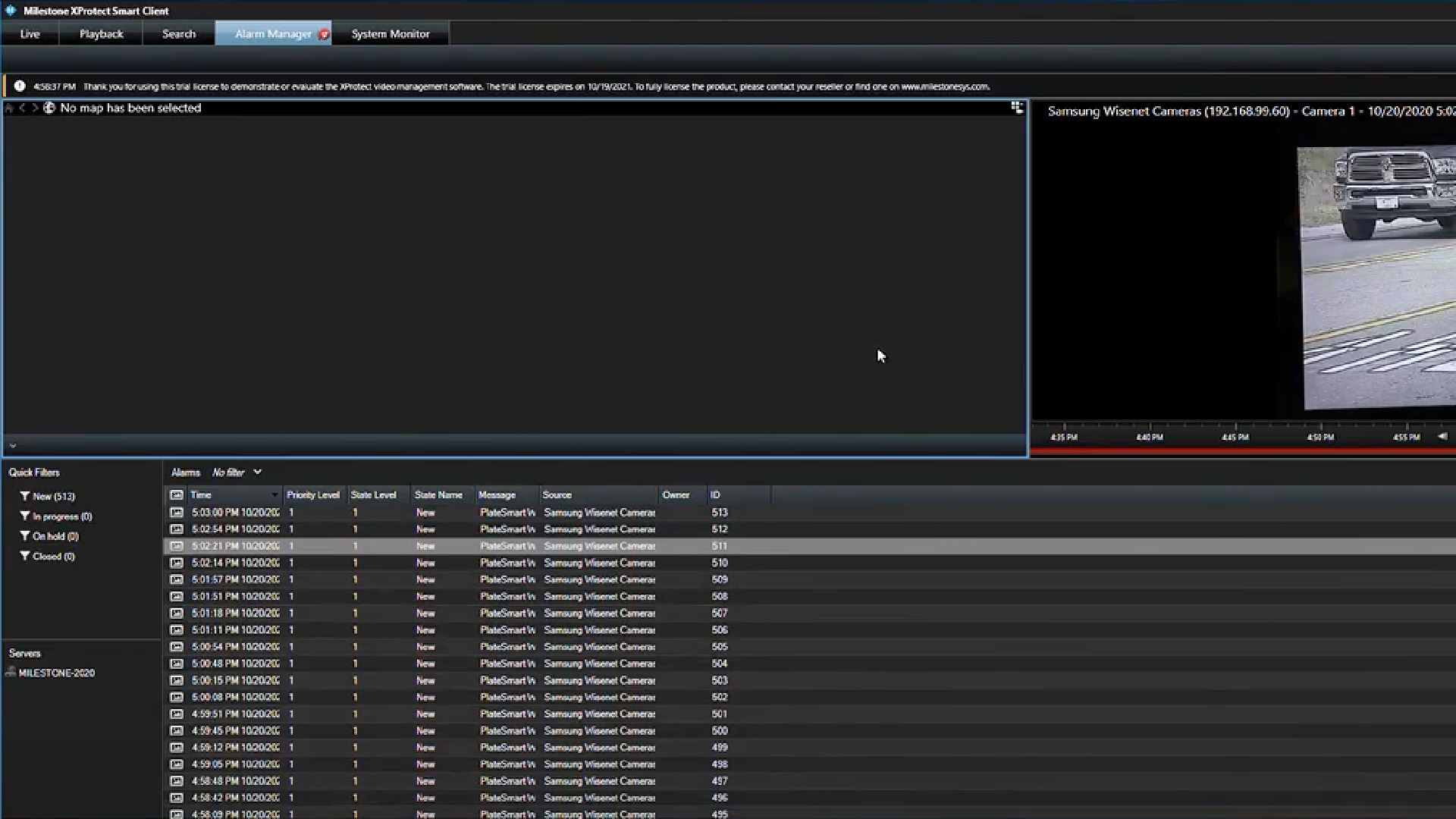Open the System Monitor tab

[391, 33]
